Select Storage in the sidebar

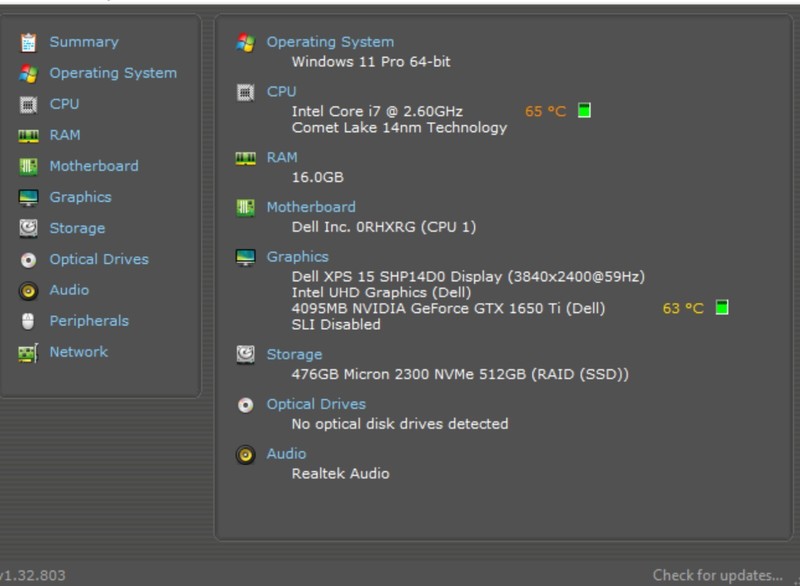tap(78, 228)
